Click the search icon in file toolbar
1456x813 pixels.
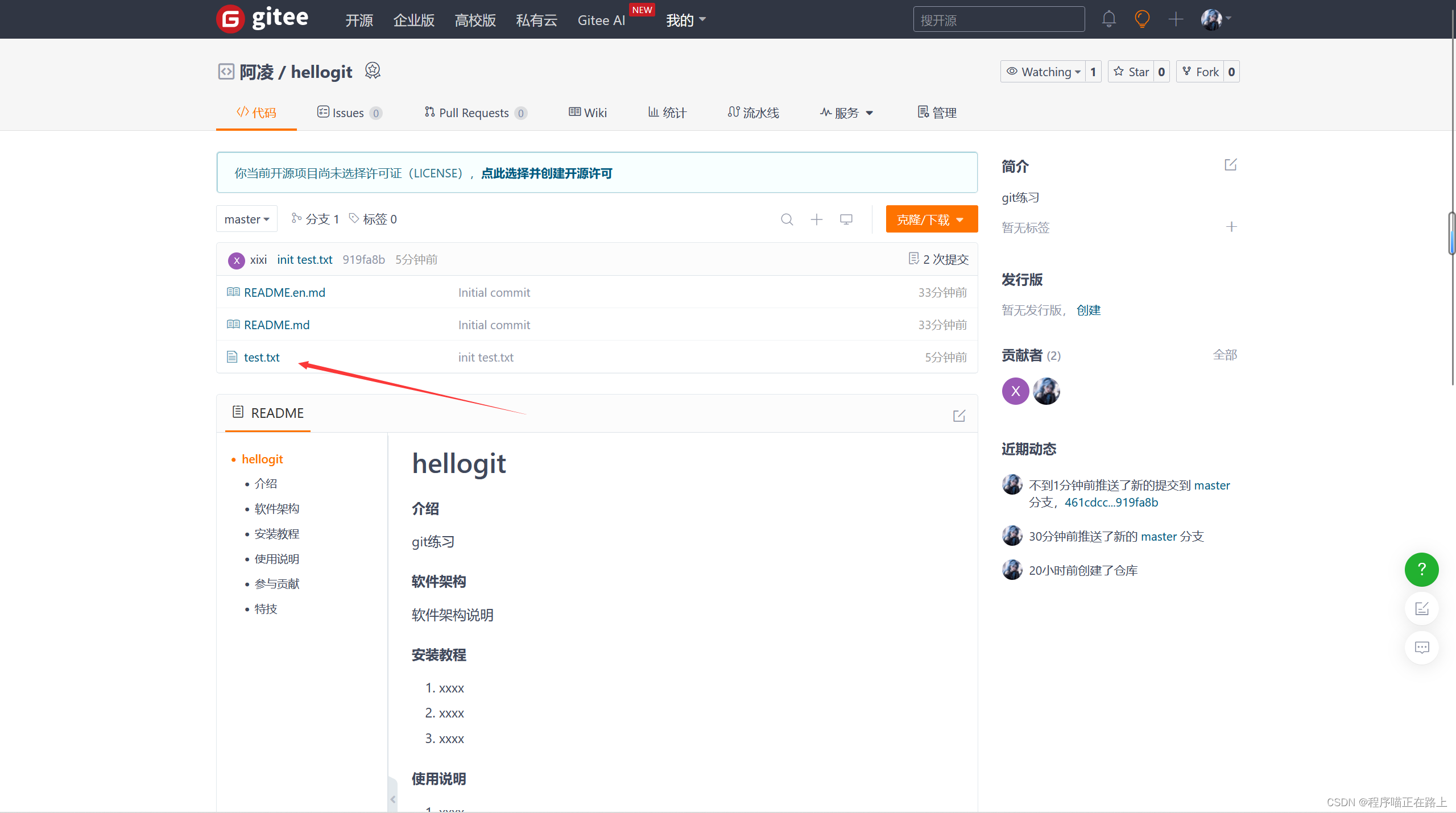[x=787, y=219]
